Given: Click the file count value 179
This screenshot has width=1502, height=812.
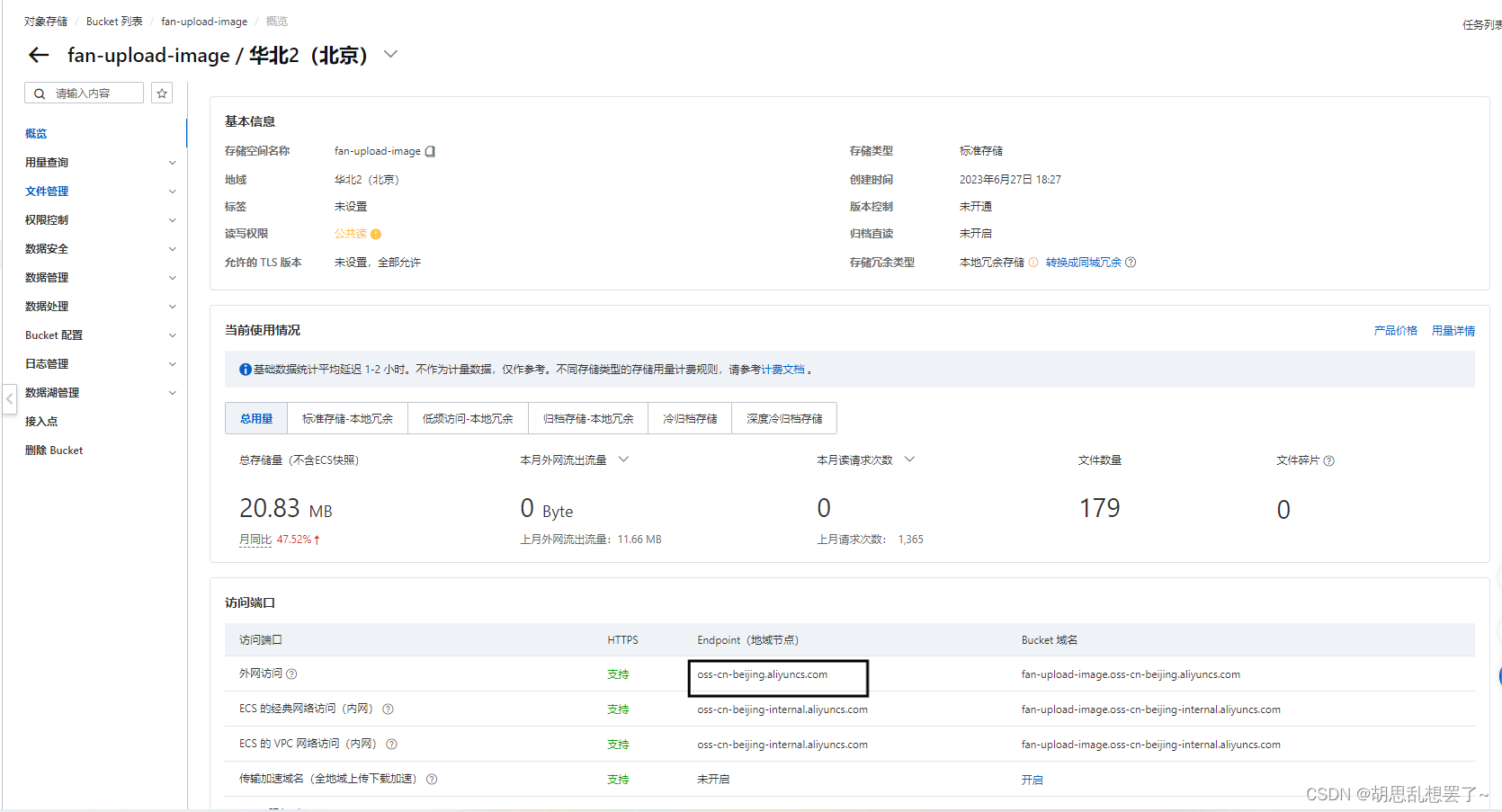Looking at the screenshot, I should (1100, 508).
